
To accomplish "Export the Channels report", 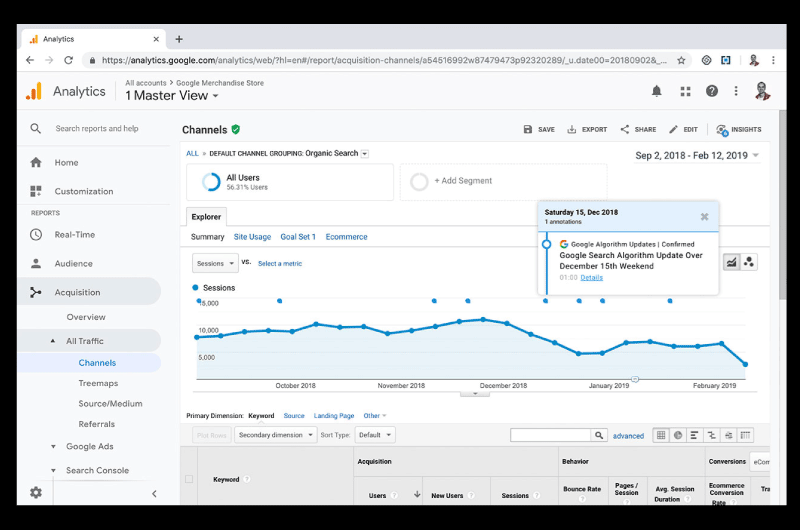I will coord(587,130).
